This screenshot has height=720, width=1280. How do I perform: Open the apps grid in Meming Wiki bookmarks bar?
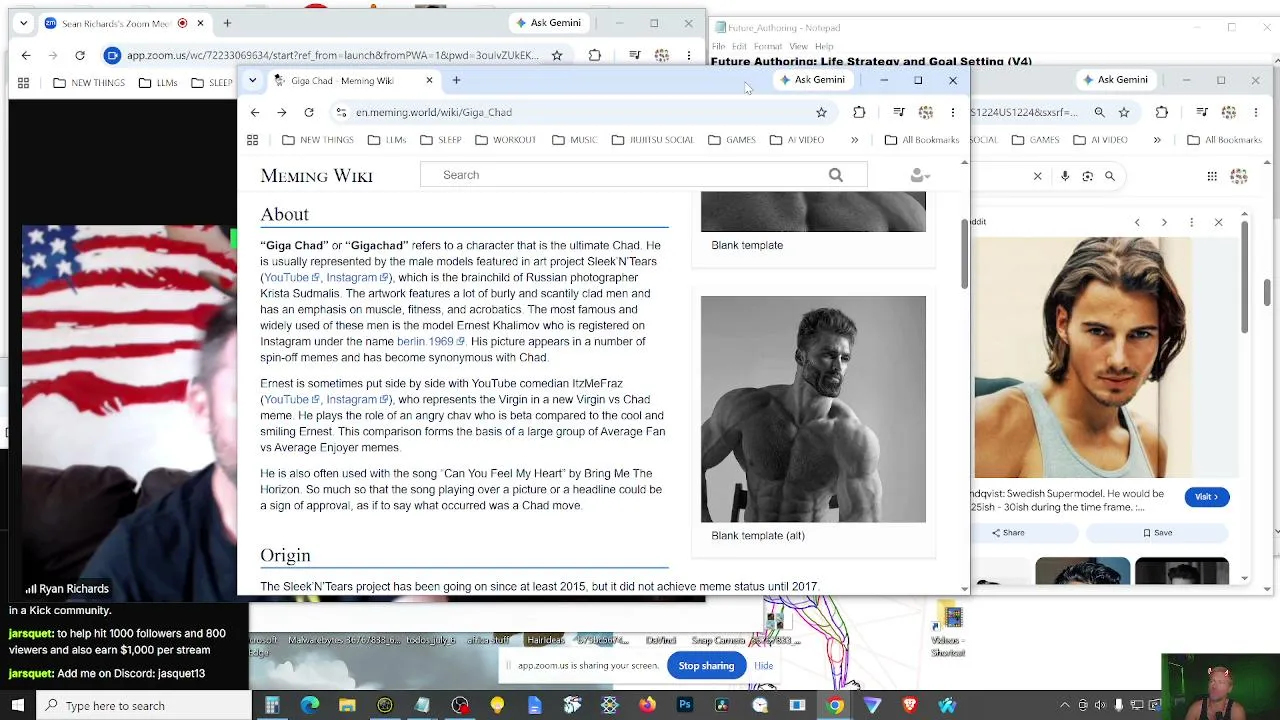point(253,140)
